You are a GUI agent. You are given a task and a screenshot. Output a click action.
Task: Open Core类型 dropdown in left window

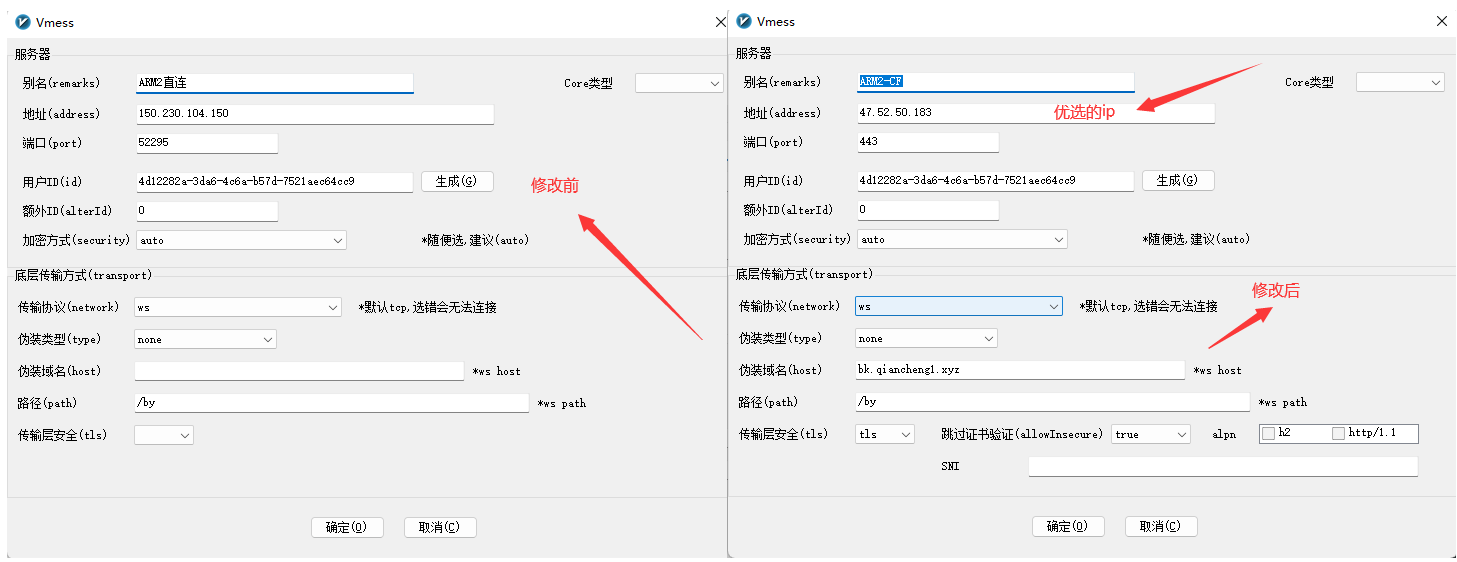(679, 83)
